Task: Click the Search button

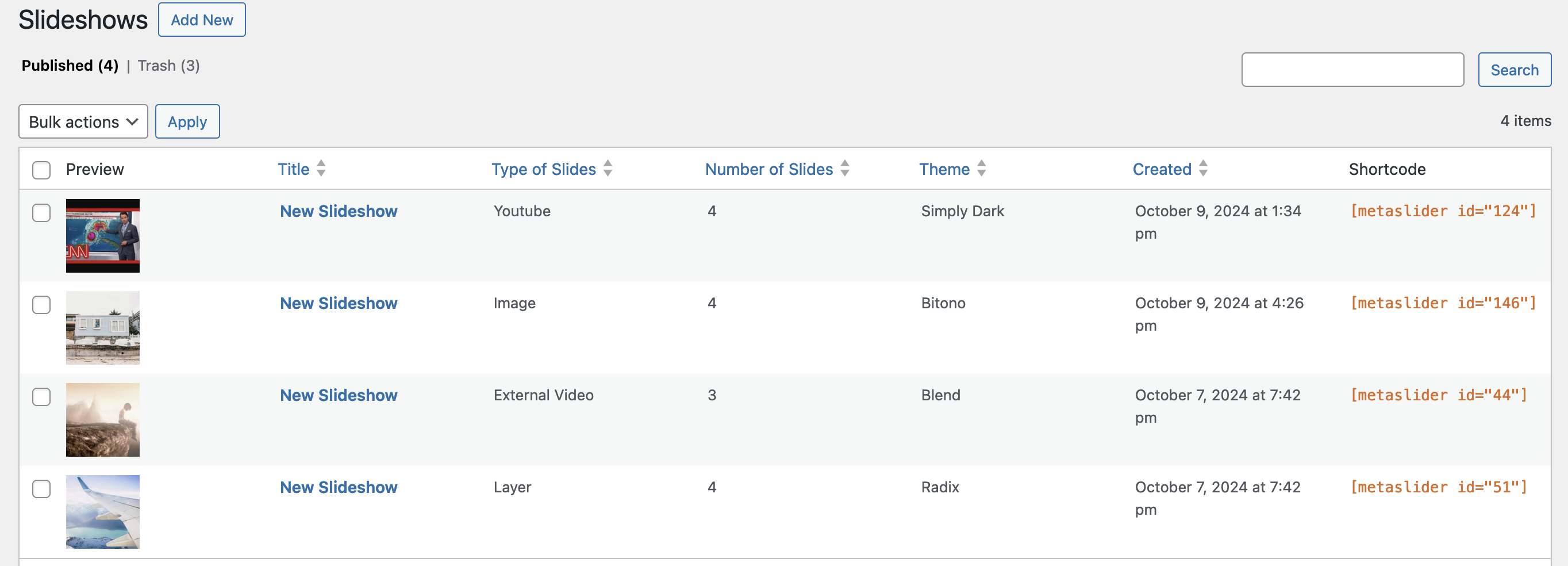Action: click(1514, 70)
